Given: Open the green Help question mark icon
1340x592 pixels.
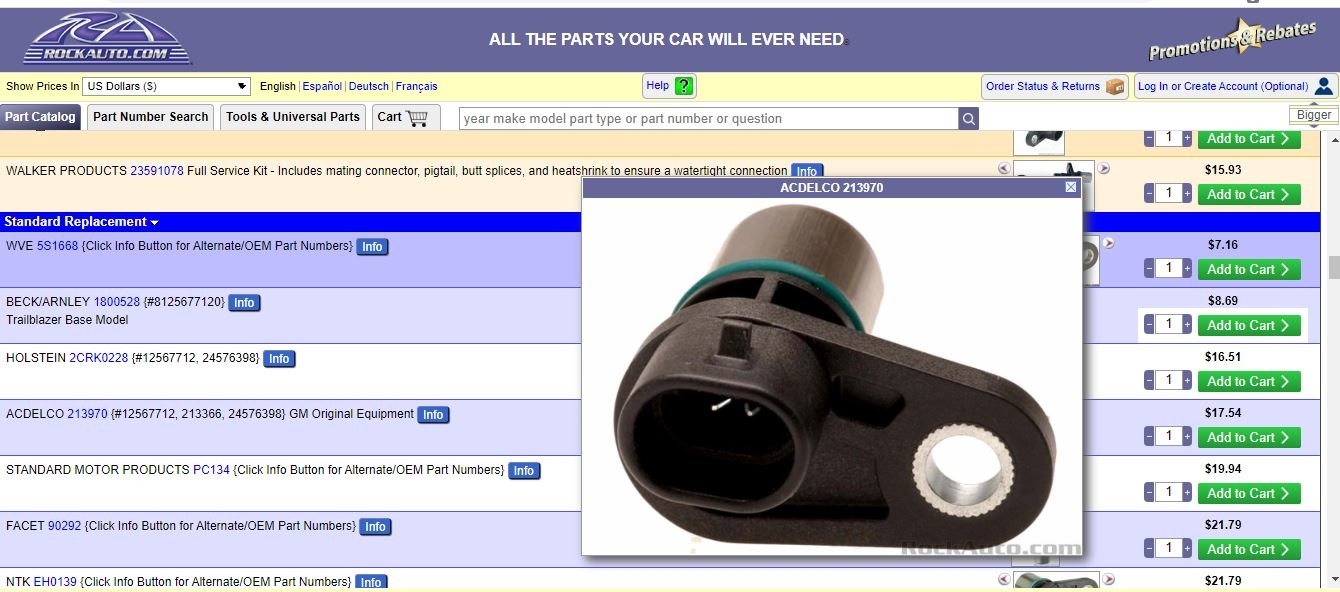Looking at the screenshot, I should click(x=684, y=86).
